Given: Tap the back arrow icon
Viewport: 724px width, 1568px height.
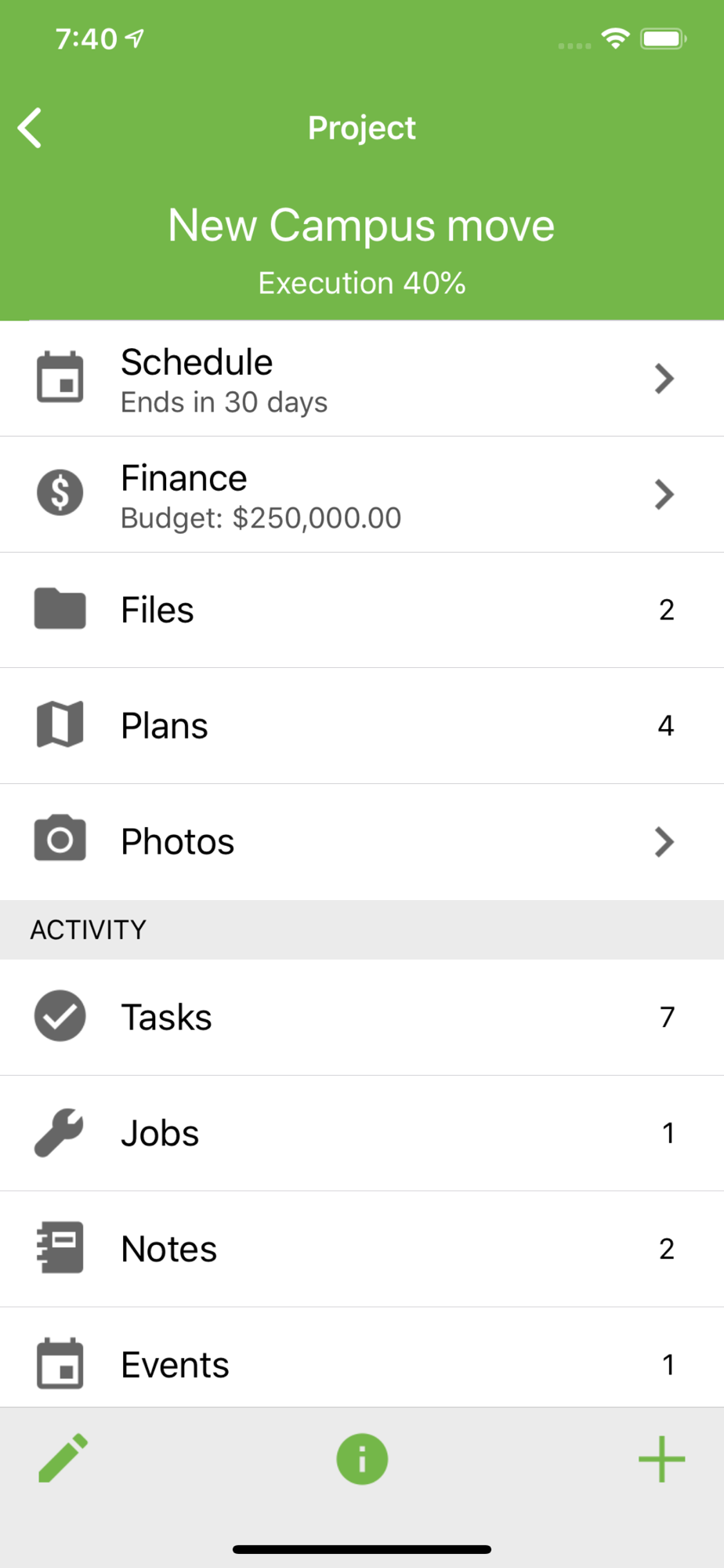Looking at the screenshot, I should point(30,128).
